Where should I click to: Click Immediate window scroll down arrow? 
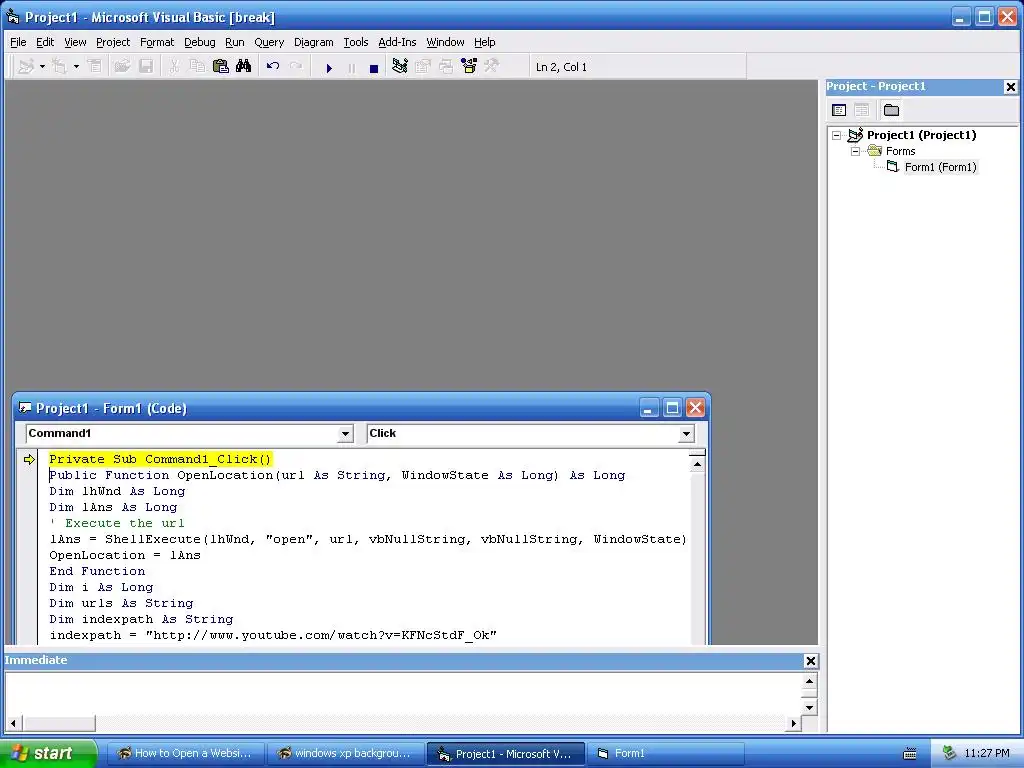tap(809, 707)
